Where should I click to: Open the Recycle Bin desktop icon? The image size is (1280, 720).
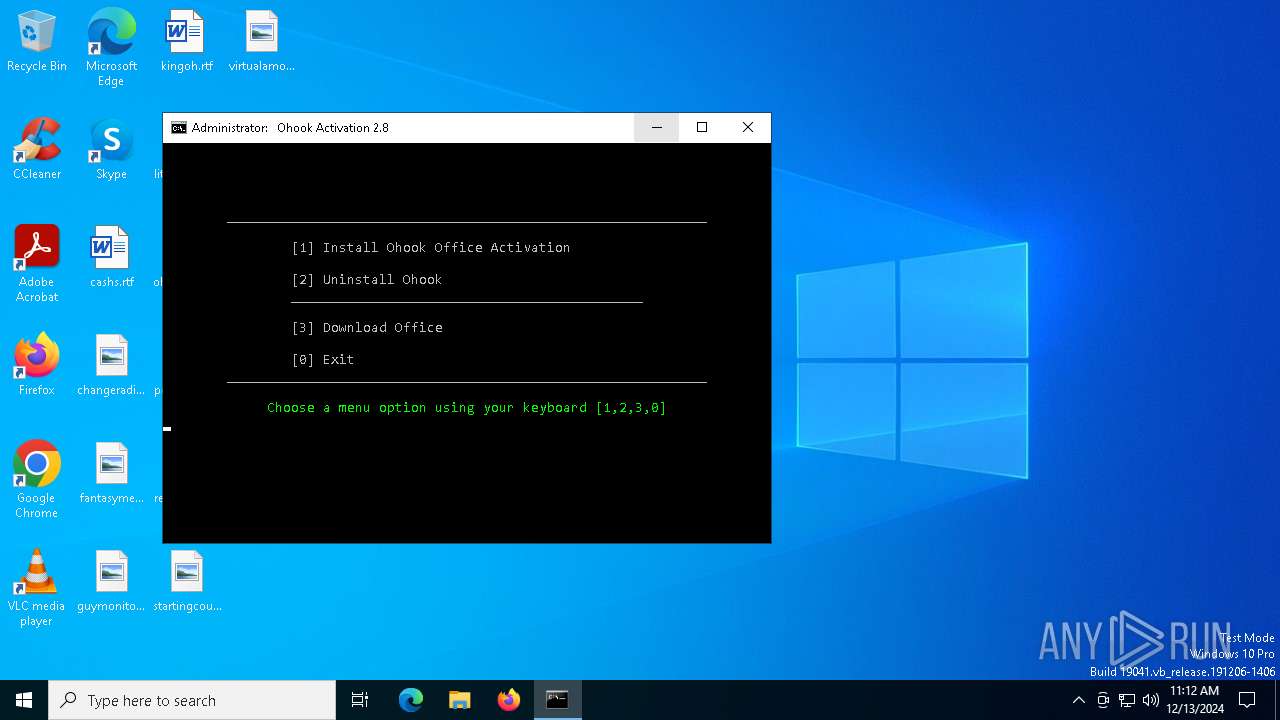pos(37,41)
